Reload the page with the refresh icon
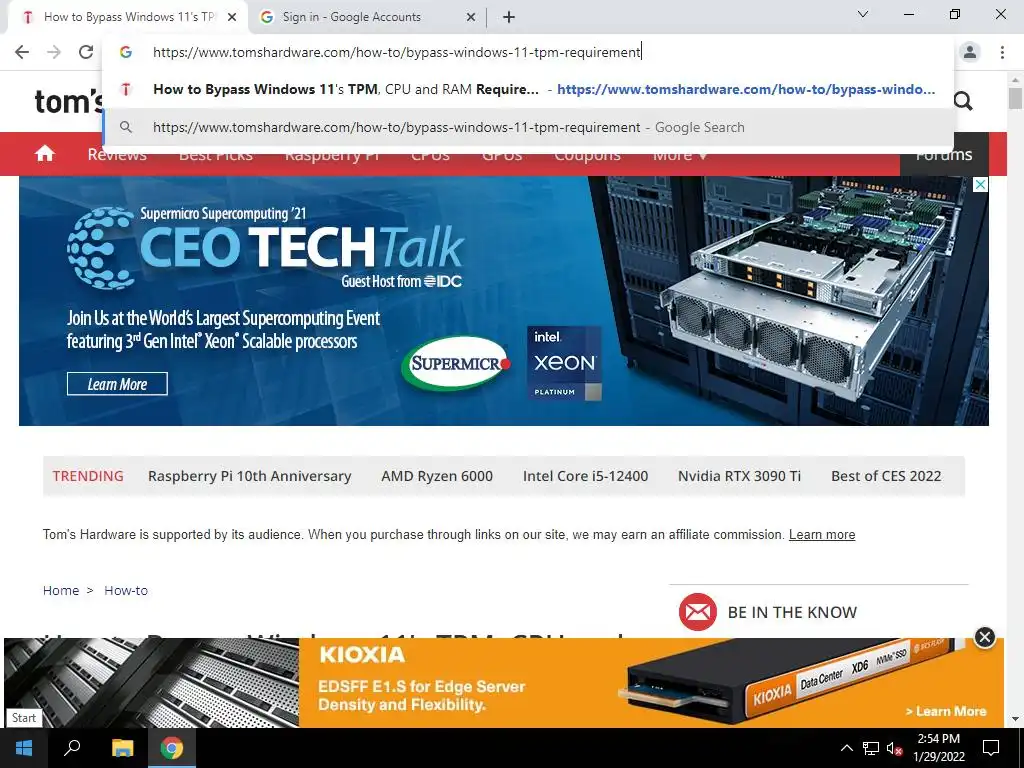Screen dimensions: 1024x768 point(86,52)
